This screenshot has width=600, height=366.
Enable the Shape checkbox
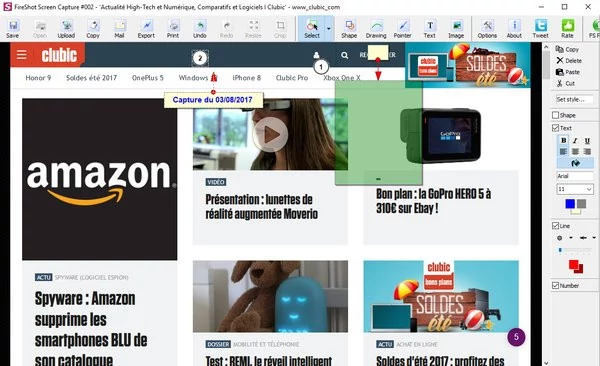click(x=556, y=115)
